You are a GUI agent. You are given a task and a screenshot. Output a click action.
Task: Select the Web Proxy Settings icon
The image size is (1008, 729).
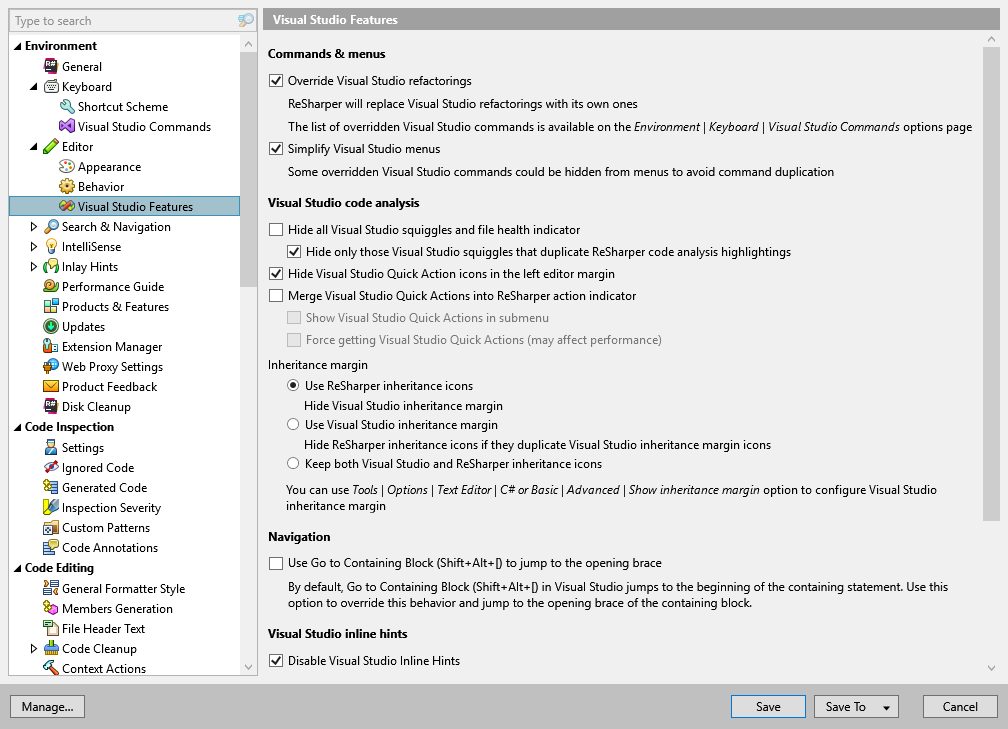(53, 366)
